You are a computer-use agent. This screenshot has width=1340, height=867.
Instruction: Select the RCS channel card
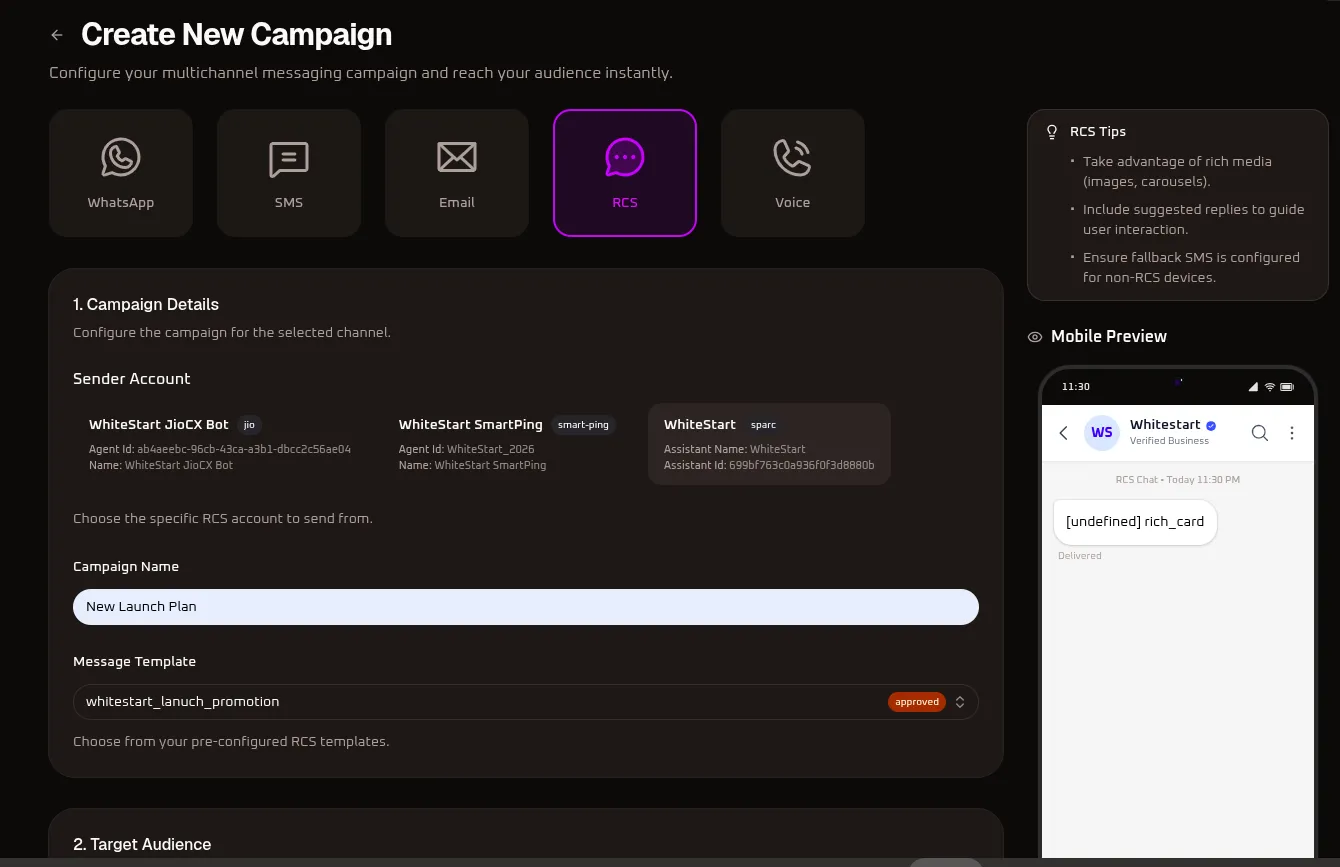625,173
